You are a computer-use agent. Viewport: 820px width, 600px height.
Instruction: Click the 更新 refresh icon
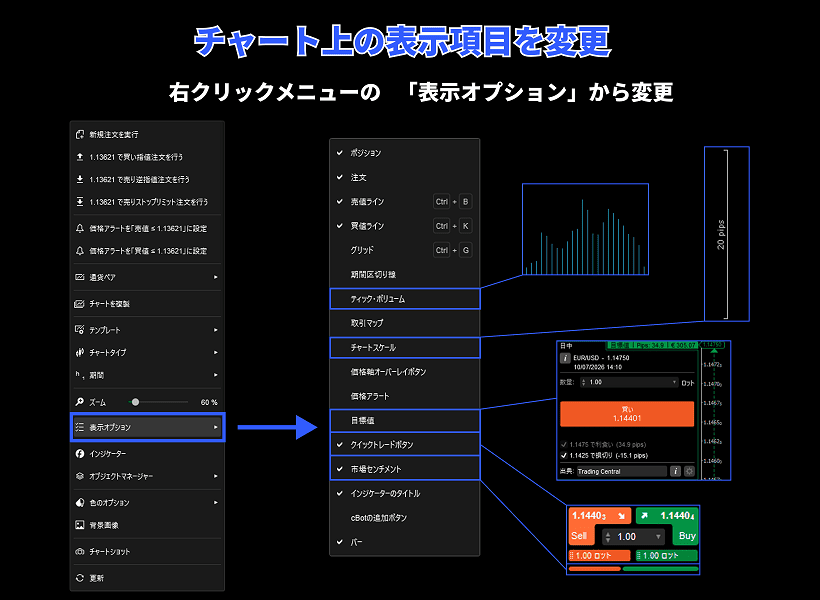(80, 578)
